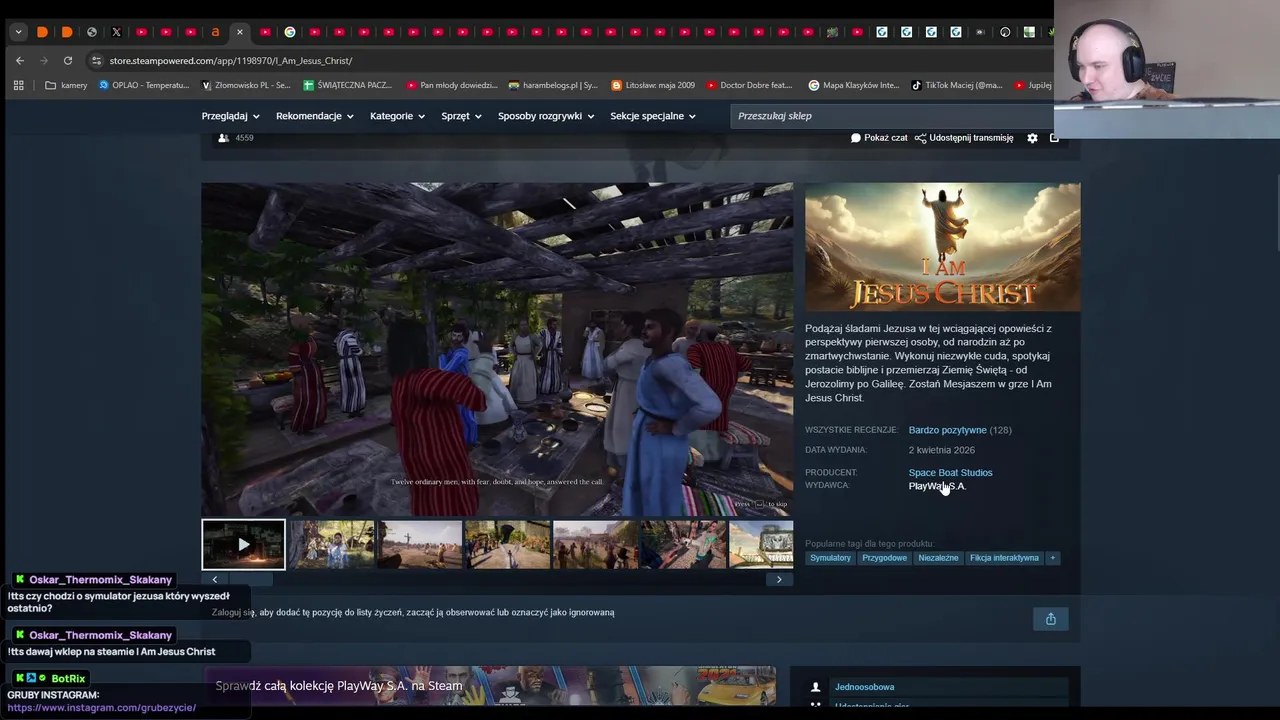Image resolution: width=1280 pixels, height=720 pixels.
Task: Click the plus button after the tags
Action: 1052,558
